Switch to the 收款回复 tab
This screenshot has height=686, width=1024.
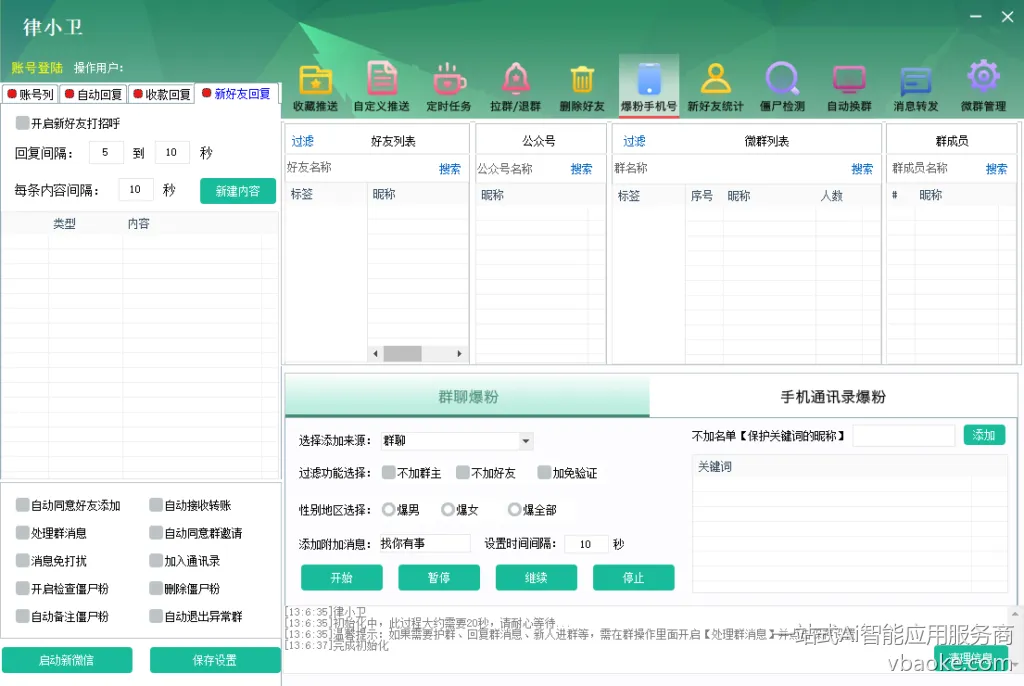click(161, 95)
